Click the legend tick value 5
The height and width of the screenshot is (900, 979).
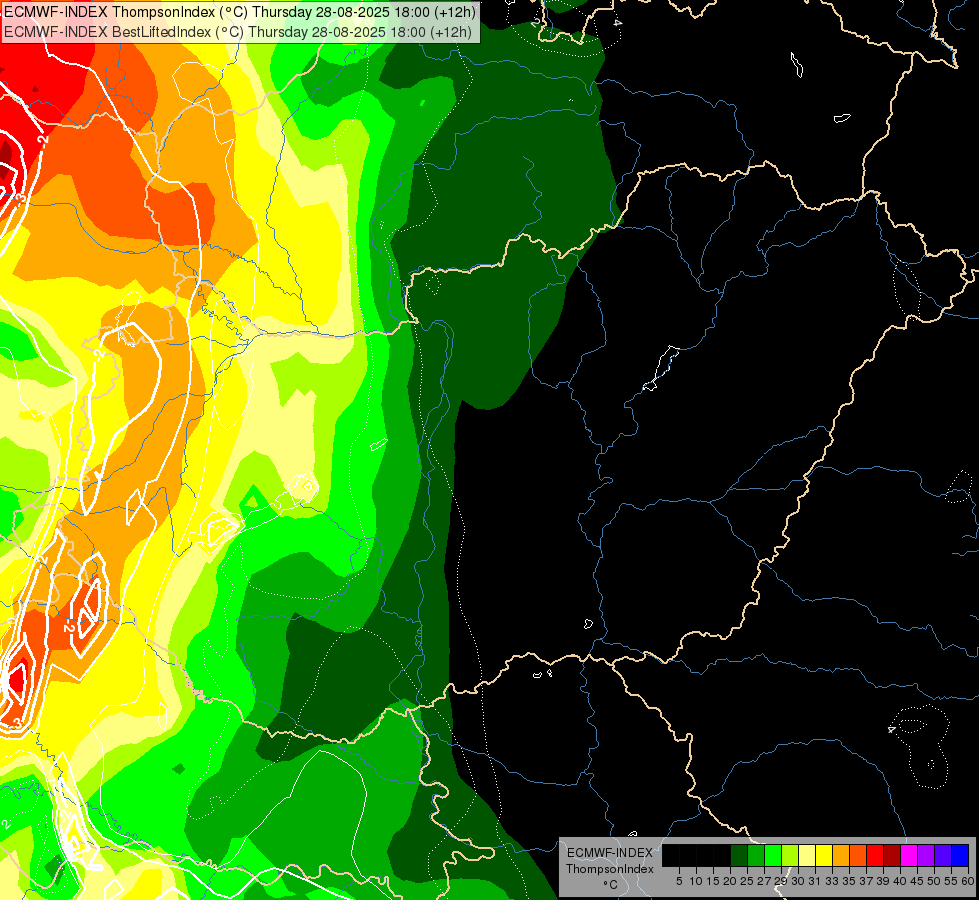point(679,881)
